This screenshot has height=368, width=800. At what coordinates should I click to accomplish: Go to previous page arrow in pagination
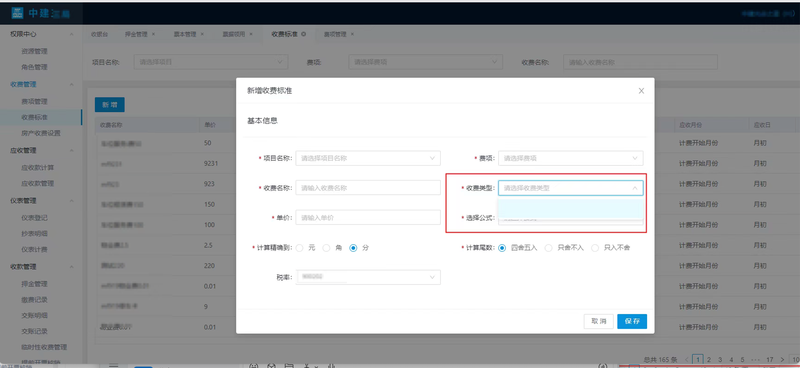687,359
